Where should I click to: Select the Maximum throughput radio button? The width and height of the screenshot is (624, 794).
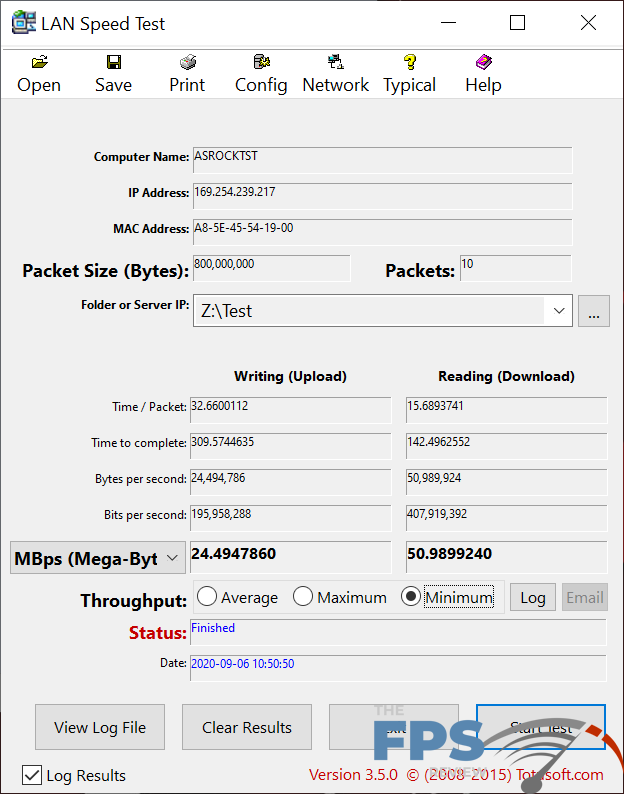(x=303, y=597)
